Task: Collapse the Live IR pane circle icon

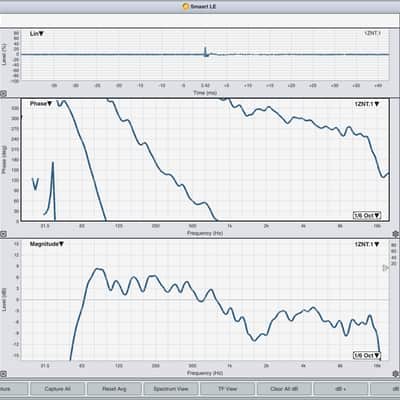Action: pos(3,94)
